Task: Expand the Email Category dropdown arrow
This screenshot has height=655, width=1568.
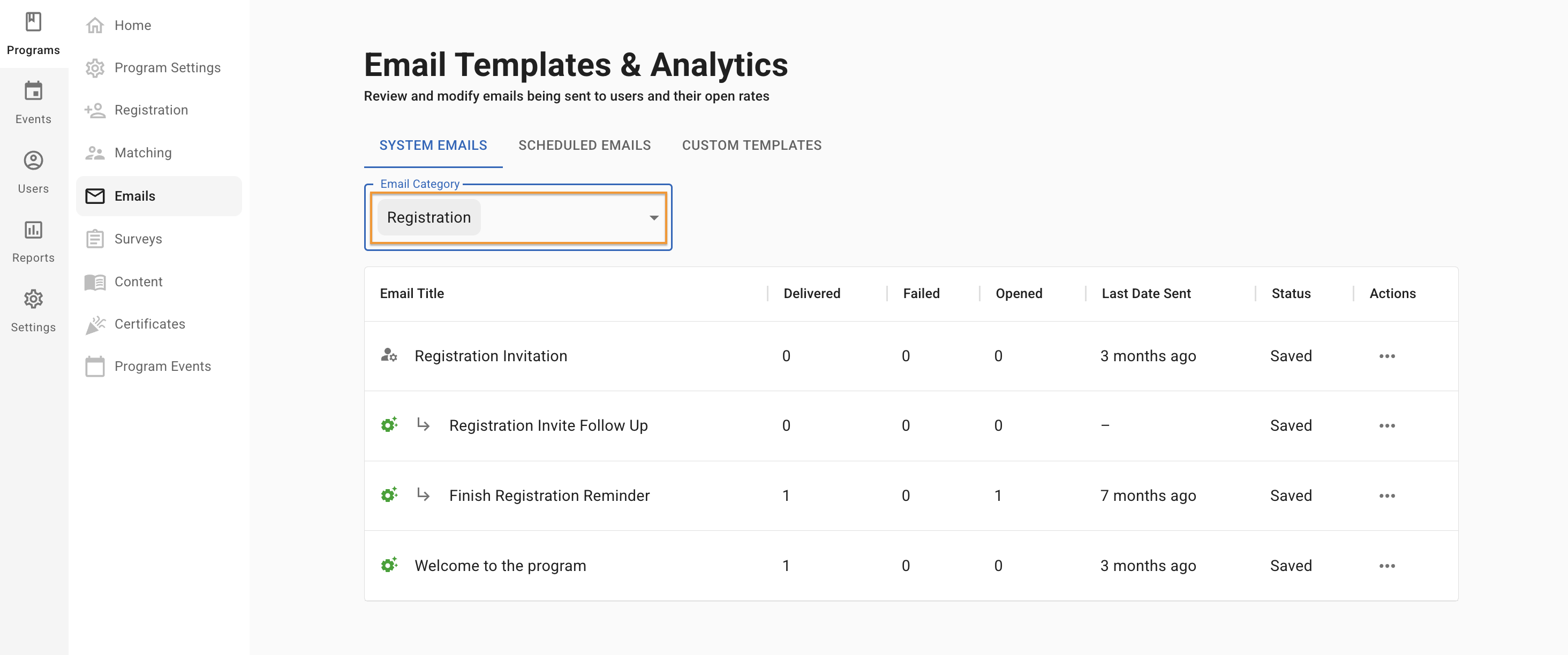Action: pyautogui.click(x=653, y=218)
